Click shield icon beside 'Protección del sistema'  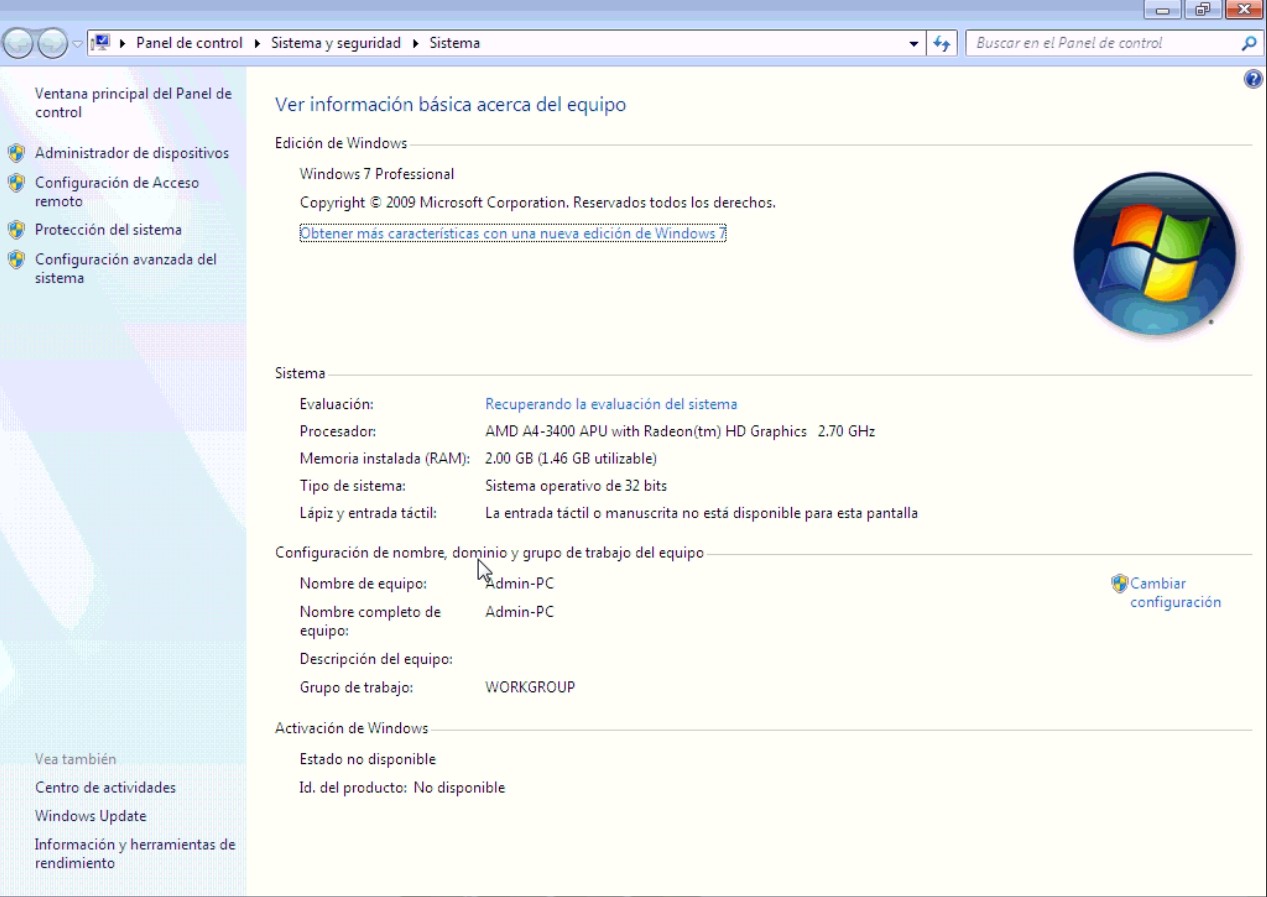tap(16, 230)
